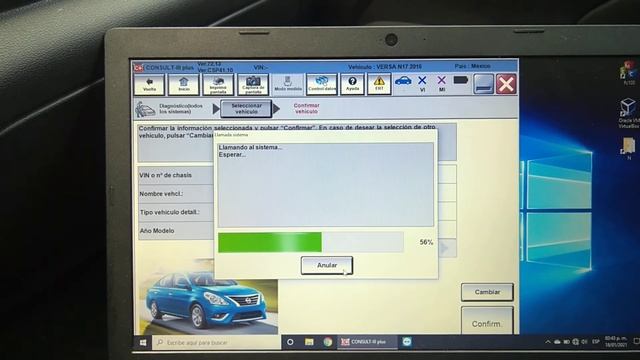Open Google Chrome from the taskbar
The image size is (640, 360).
pos(327,342)
